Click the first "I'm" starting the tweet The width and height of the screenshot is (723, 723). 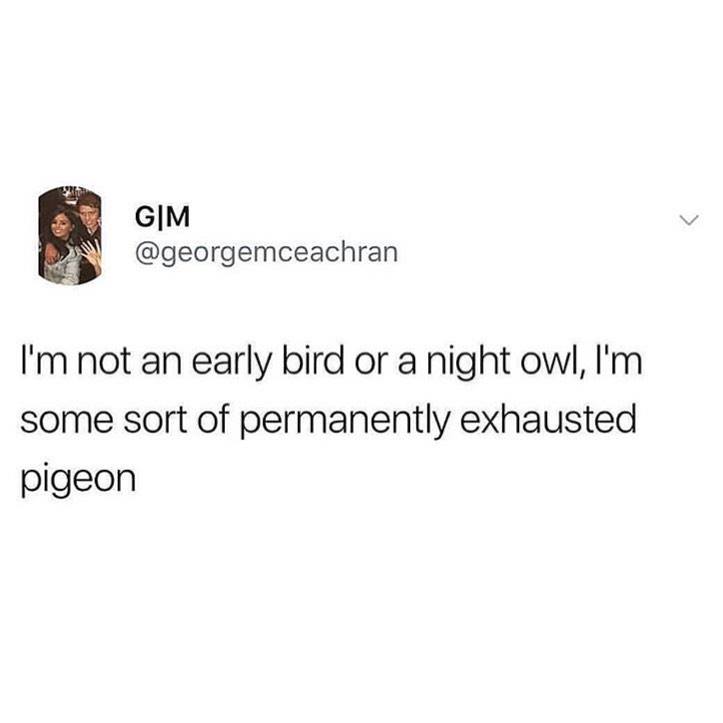coord(45,360)
